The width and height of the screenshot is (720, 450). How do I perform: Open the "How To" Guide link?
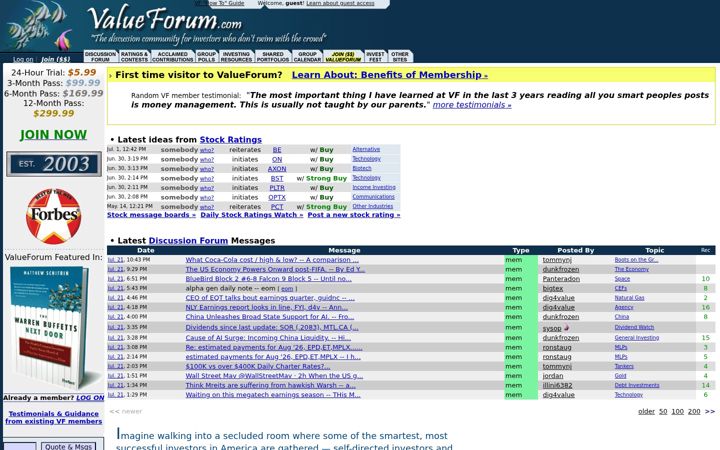(x=220, y=3)
